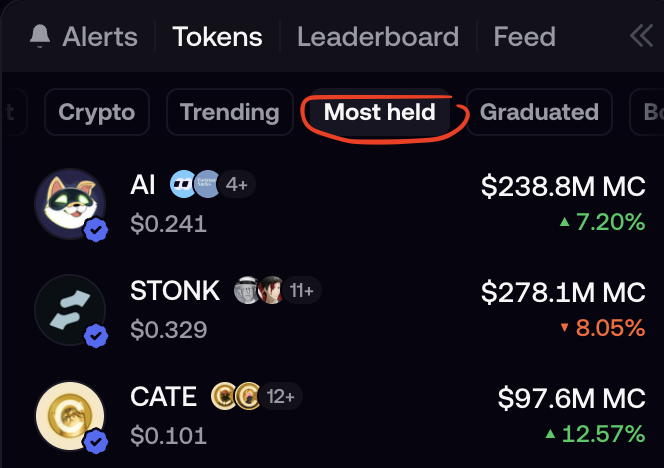664x468 pixels.
Task: Show STONK token's 11+ holders badge
Action: click(x=302, y=291)
